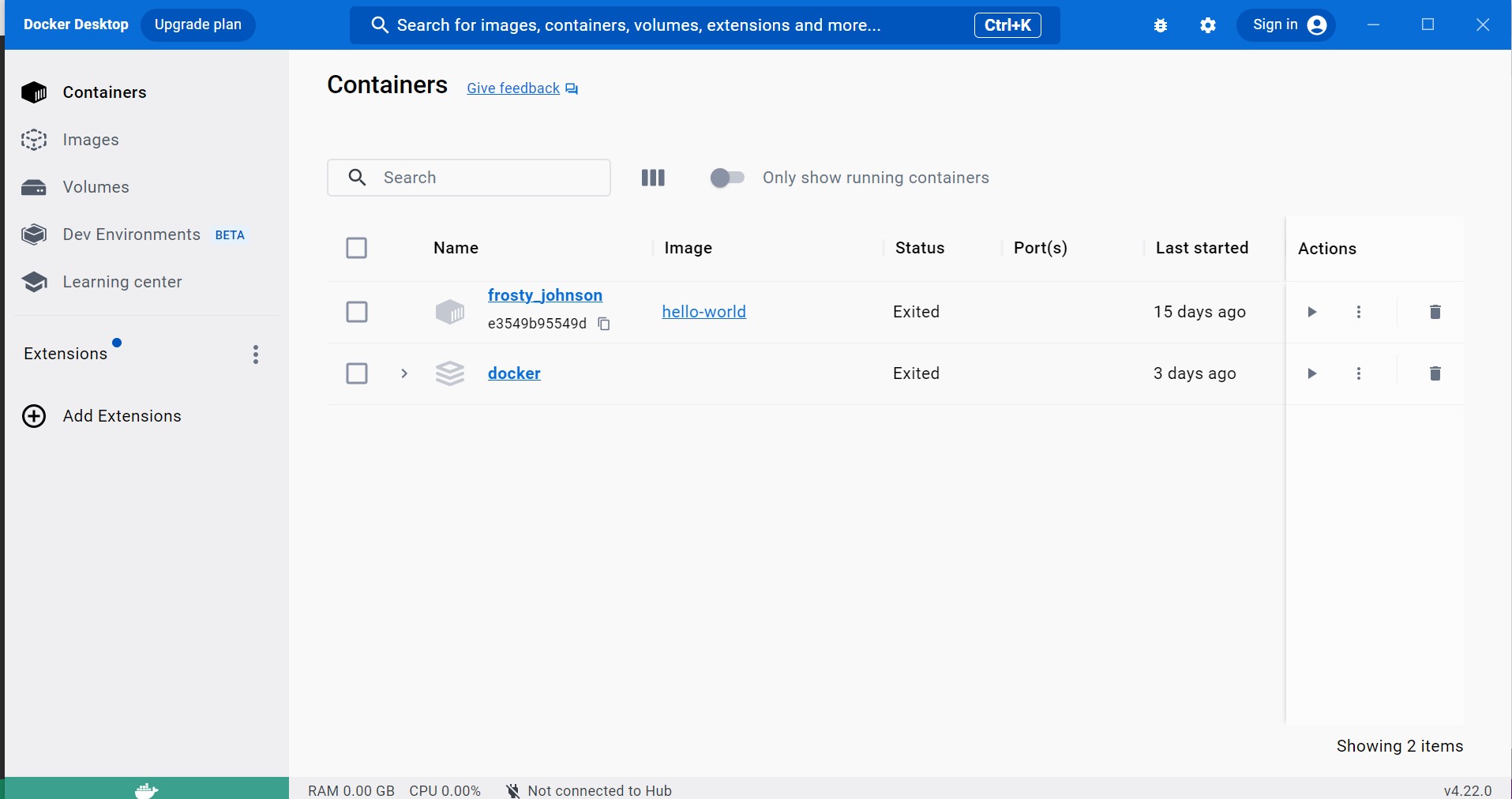Click the 15 days ago cell
1512x799 pixels.
click(x=1199, y=312)
